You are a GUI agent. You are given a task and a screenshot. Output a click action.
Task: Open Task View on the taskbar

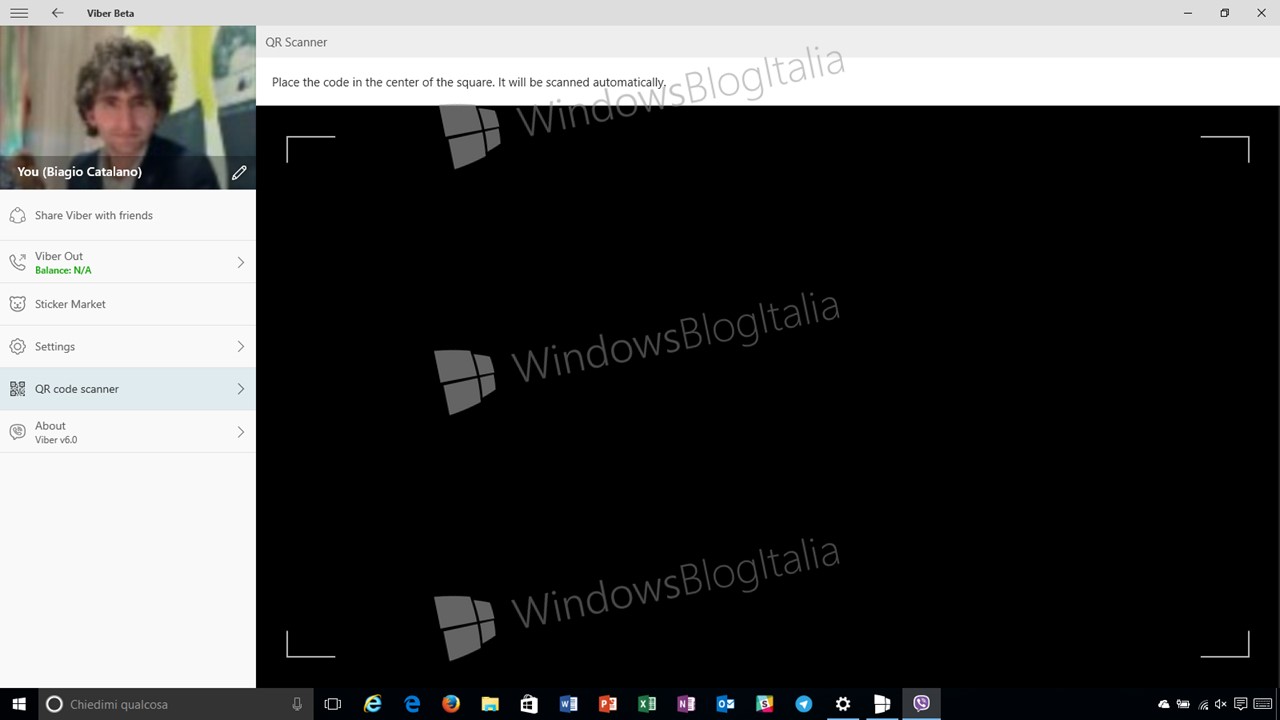333,704
